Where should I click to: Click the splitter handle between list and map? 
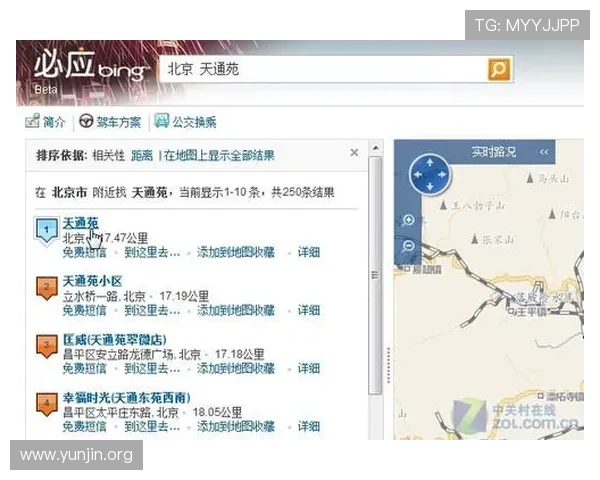tap(388, 365)
